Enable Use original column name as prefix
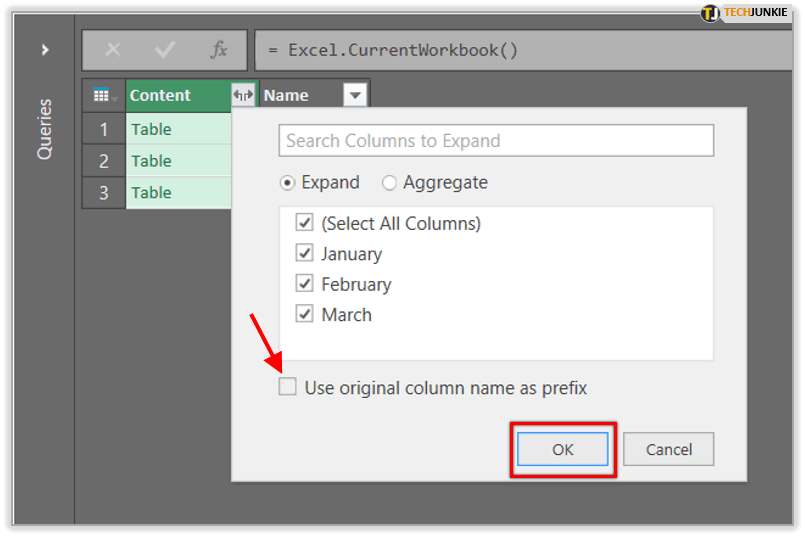Screen dimensions: 805x537 (288, 387)
